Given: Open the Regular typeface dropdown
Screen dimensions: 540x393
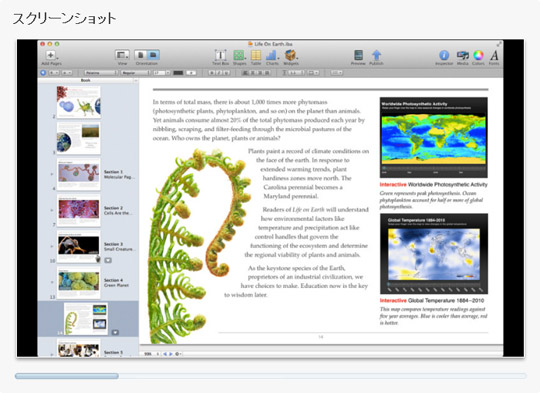Looking at the screenshot, I should [135, 73].
